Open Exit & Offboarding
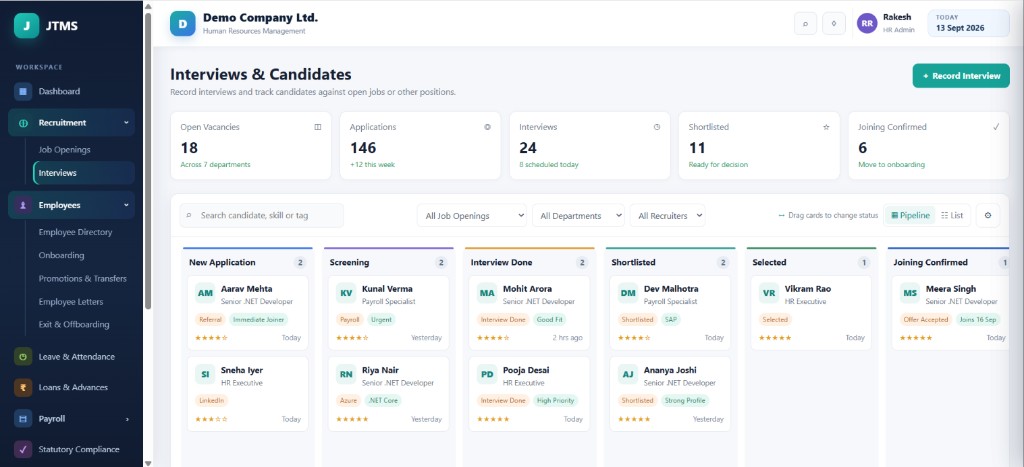Image resolution: width=1024 pixels, height=467 pixels. [x=74, y=325]
